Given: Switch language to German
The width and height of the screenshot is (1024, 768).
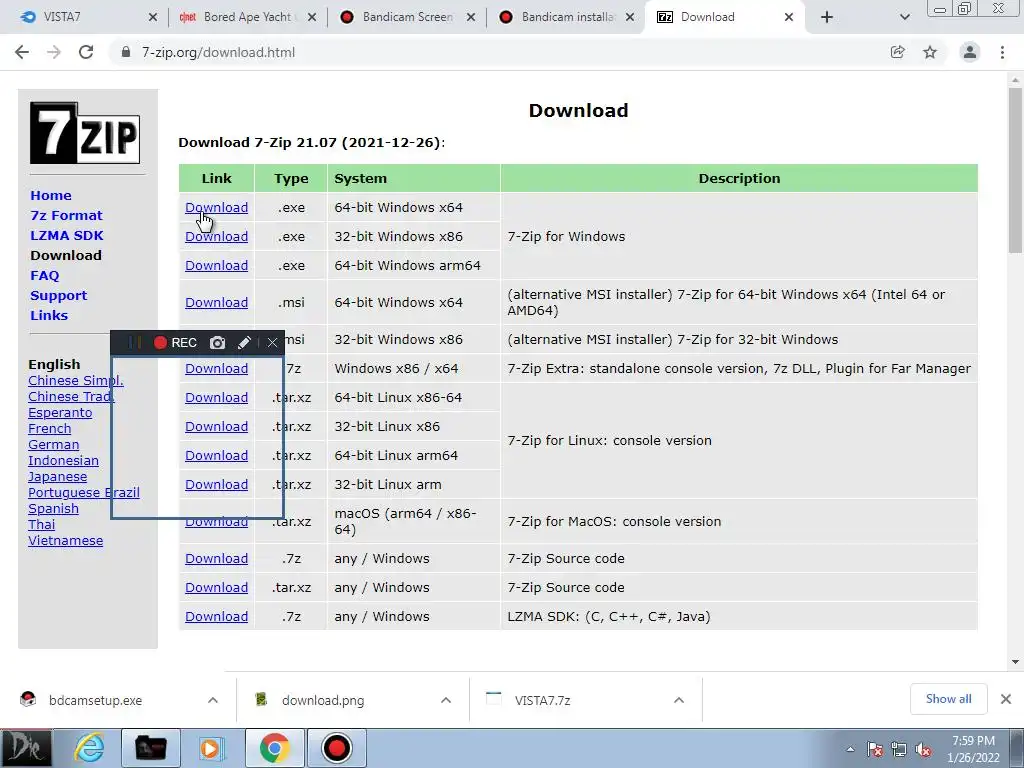Looking at the screenshot, I should coord(54,445).
